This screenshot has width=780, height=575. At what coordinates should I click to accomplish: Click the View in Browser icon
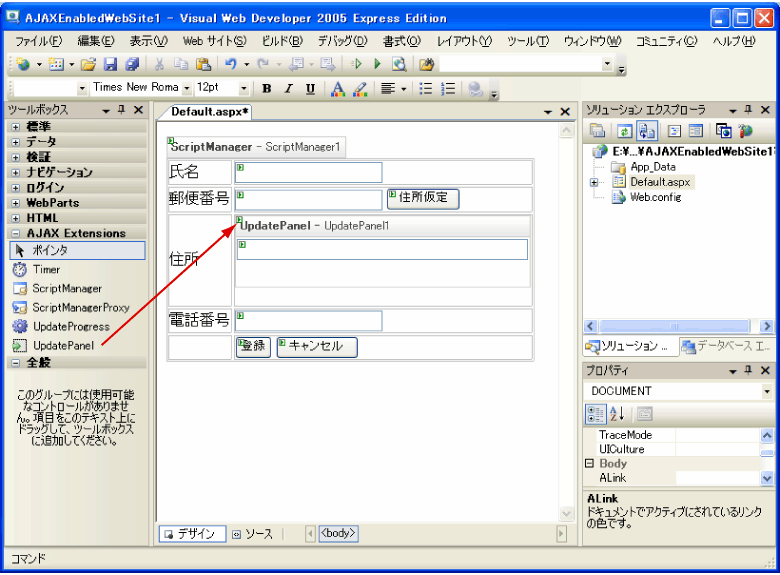click(399, 64)
